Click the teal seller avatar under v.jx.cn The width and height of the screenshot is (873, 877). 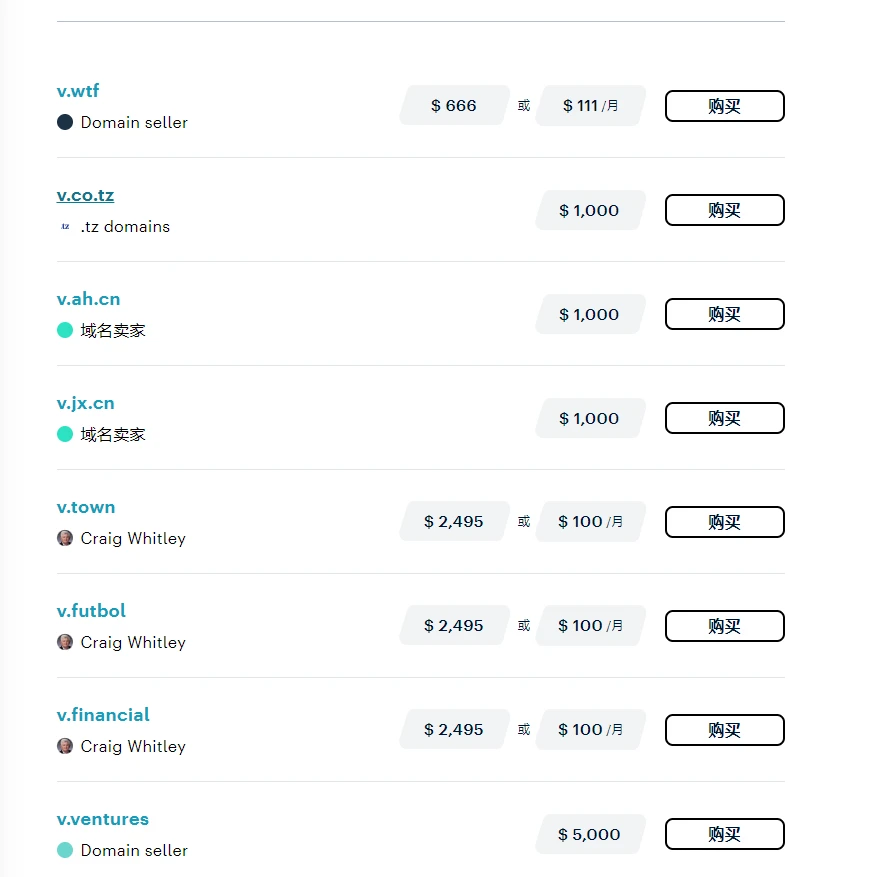tap(65, 434)
